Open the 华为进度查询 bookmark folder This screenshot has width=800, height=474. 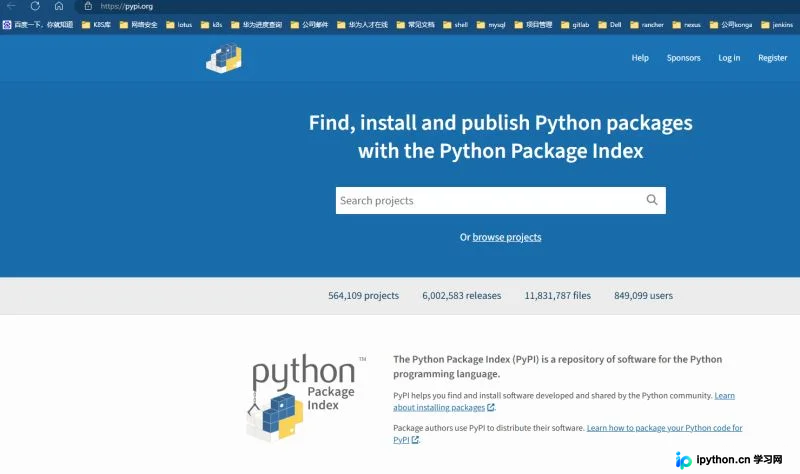point(257,24)
